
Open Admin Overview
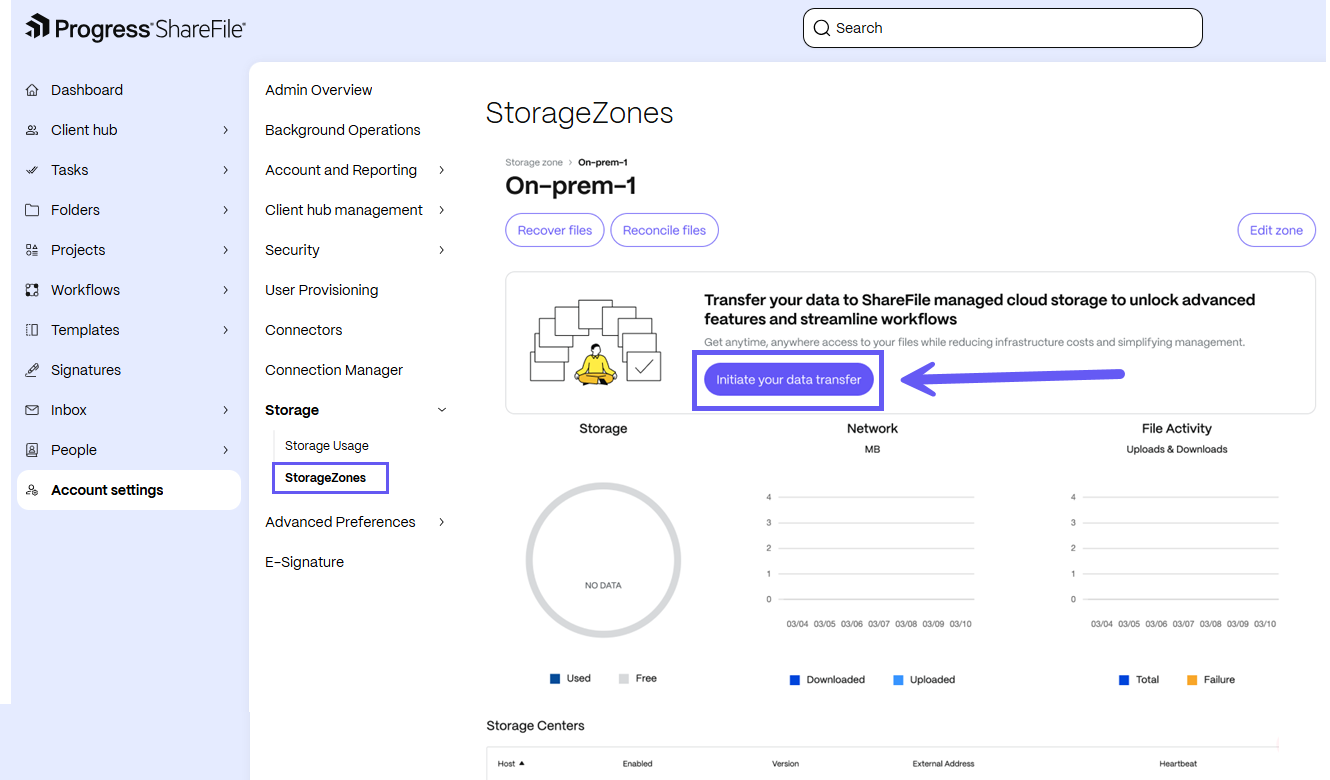click(319, 90)
